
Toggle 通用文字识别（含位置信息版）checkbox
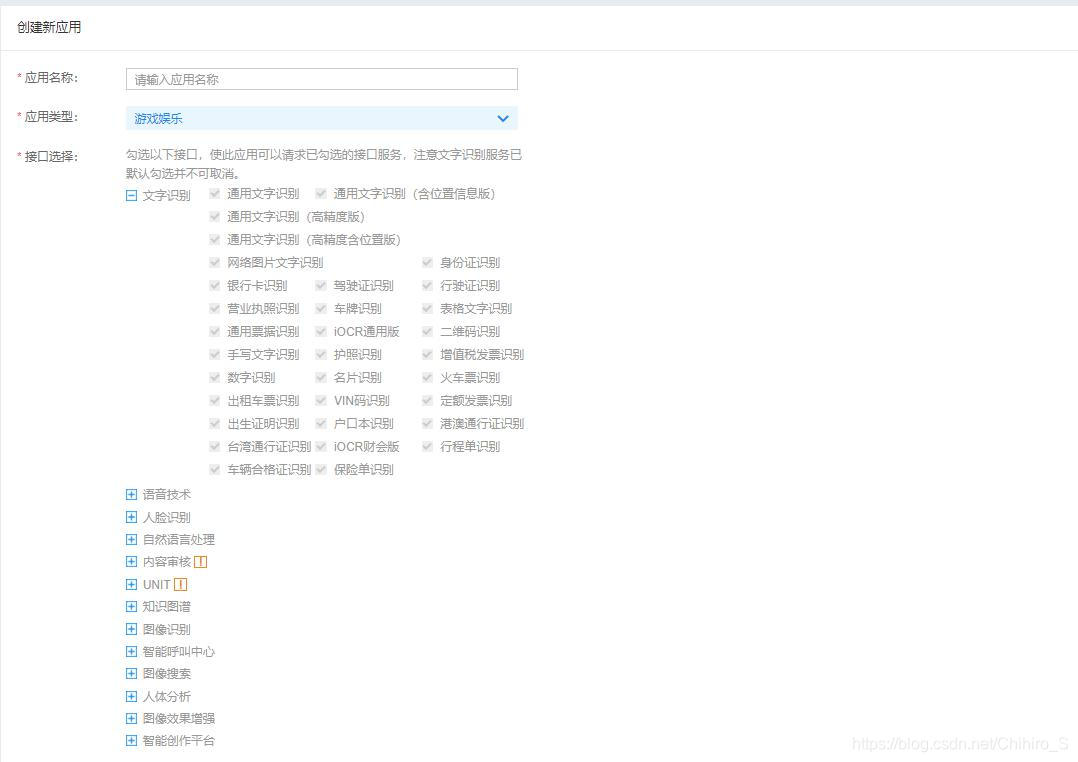click(x=321, y=194)
